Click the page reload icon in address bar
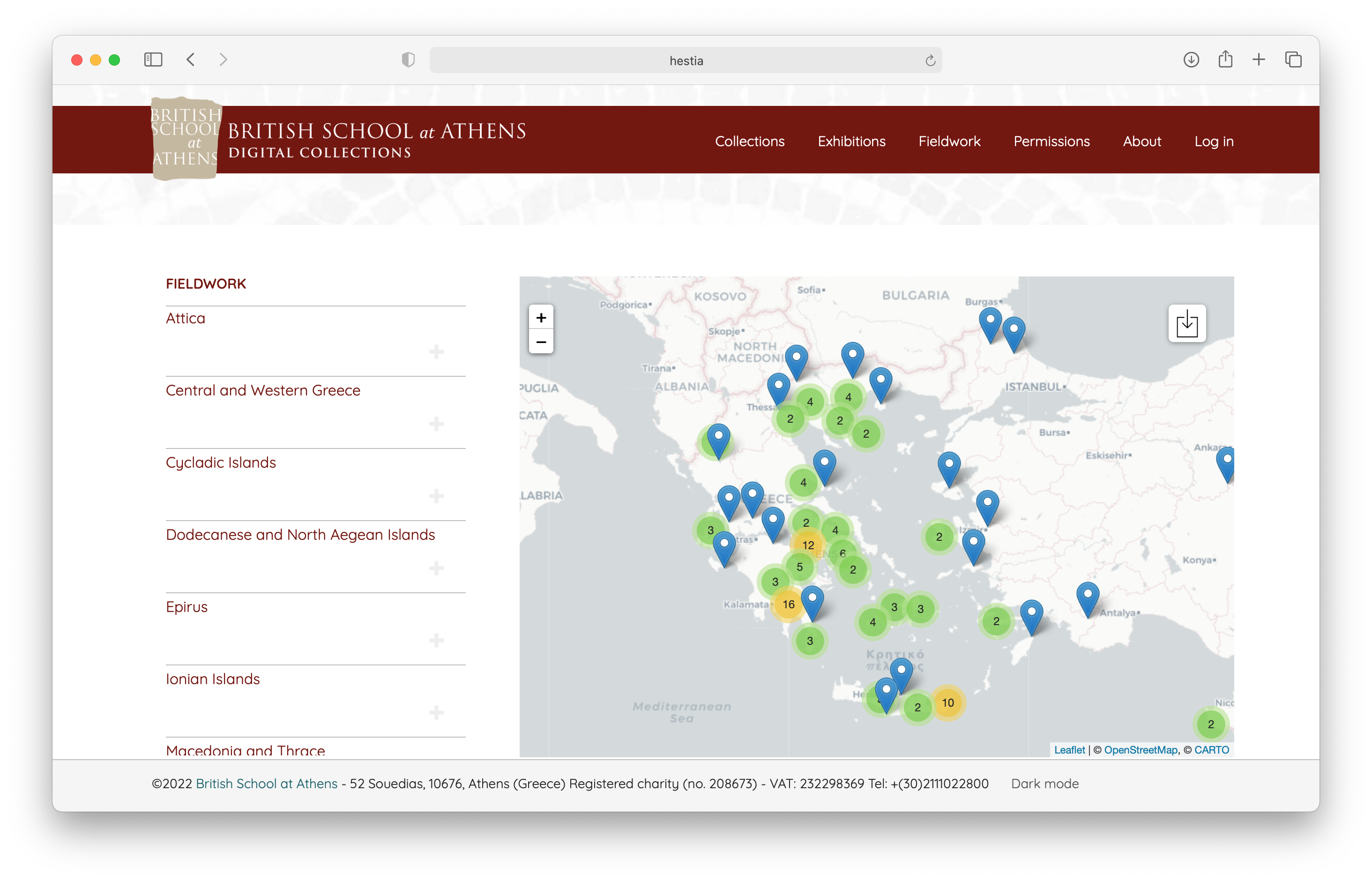 930,60
